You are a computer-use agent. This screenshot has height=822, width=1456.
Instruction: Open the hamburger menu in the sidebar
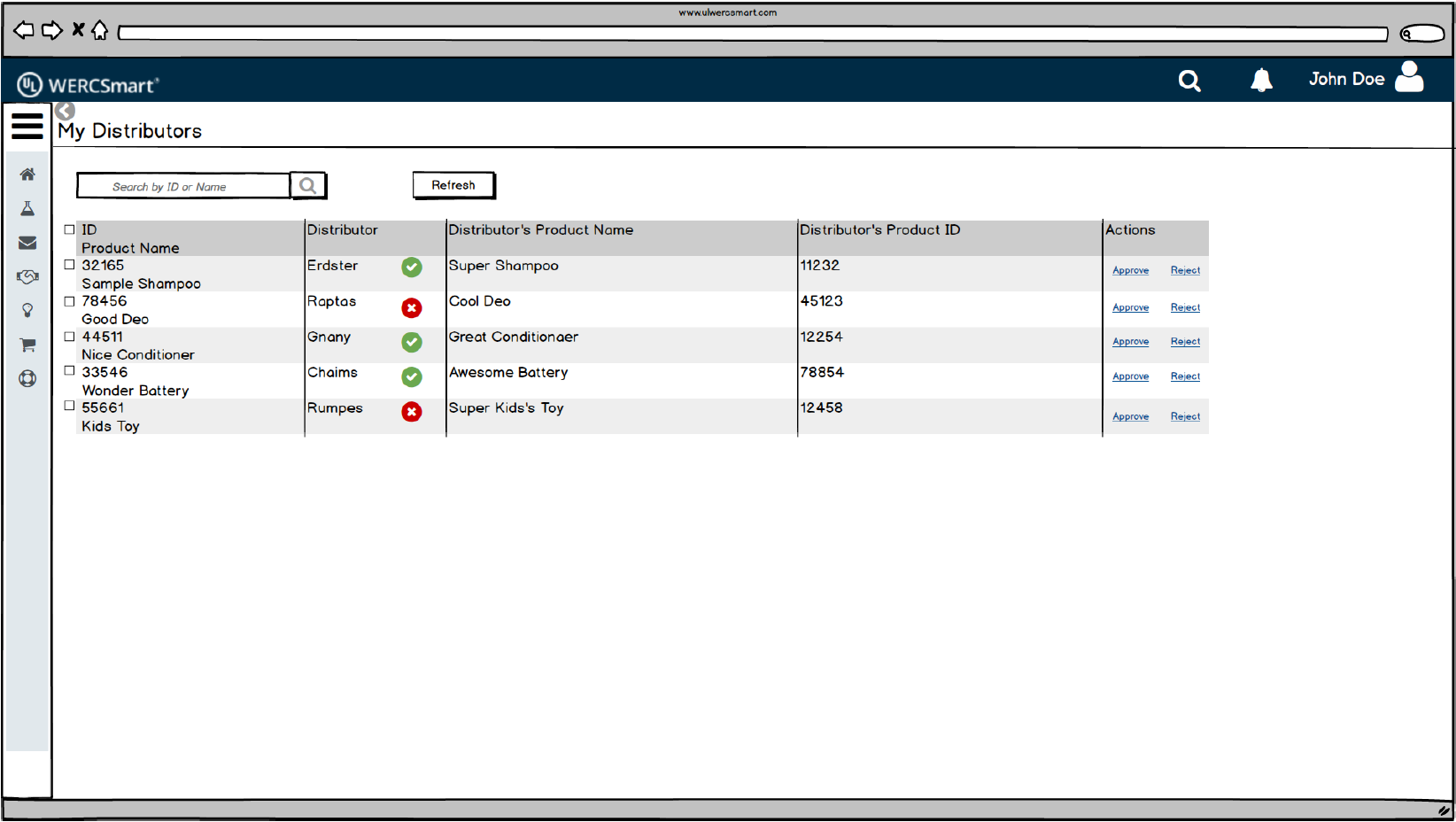point(27,126)
